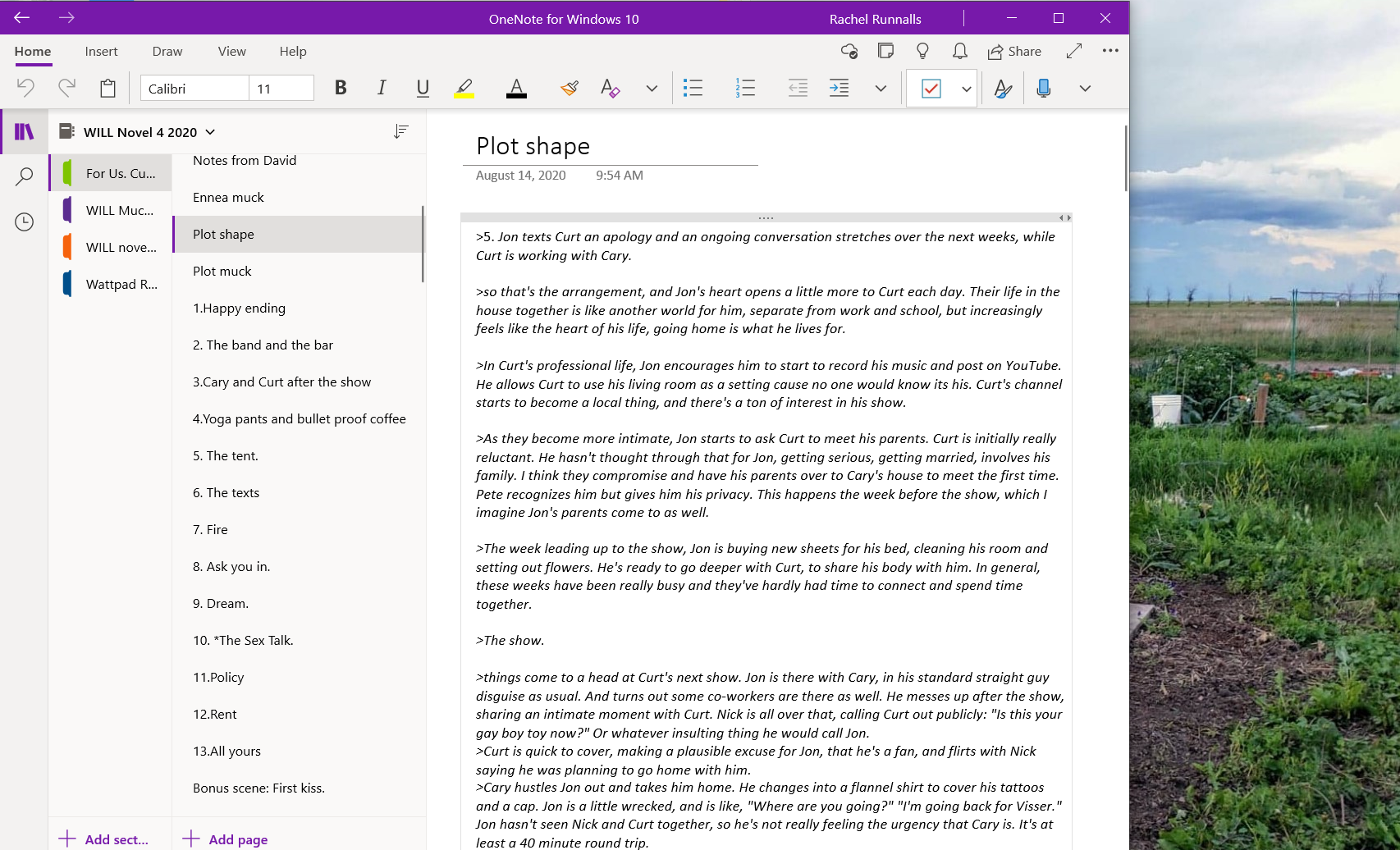Select the WILL nove... section
1400x850 pixels.
click(111, 247)
